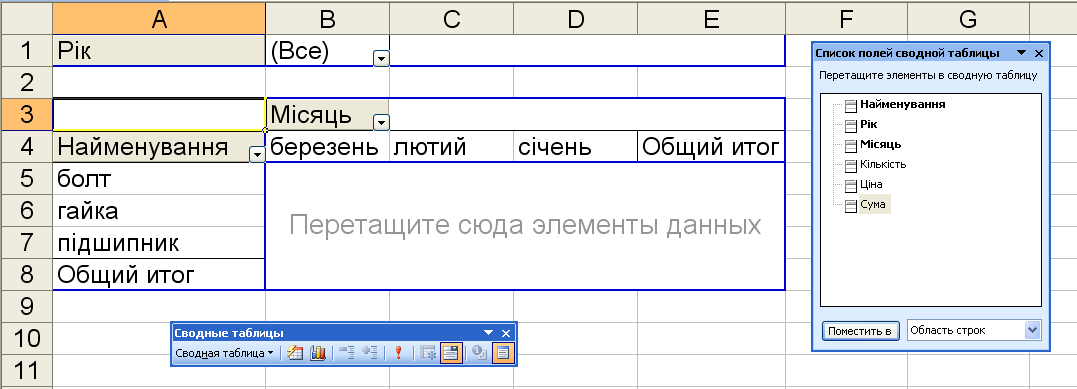Toggle the Show Field List icon
1077x389 pixels.
coord(503,353)
